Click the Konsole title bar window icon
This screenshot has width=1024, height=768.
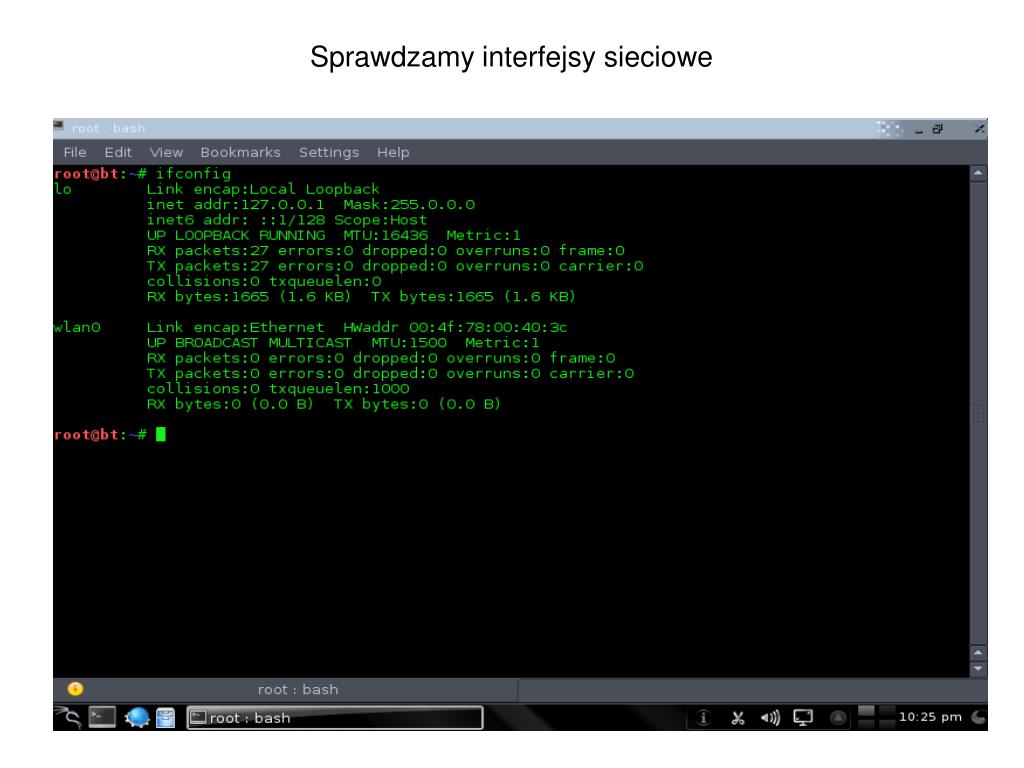(59, 126)
